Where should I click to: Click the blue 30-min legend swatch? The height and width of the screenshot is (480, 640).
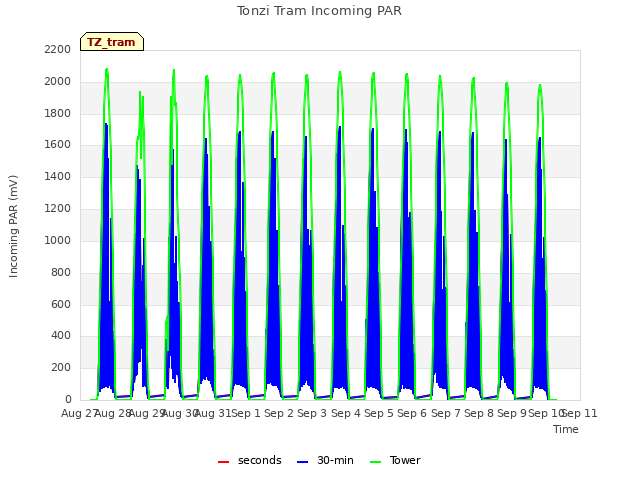(x=302, y=462)
